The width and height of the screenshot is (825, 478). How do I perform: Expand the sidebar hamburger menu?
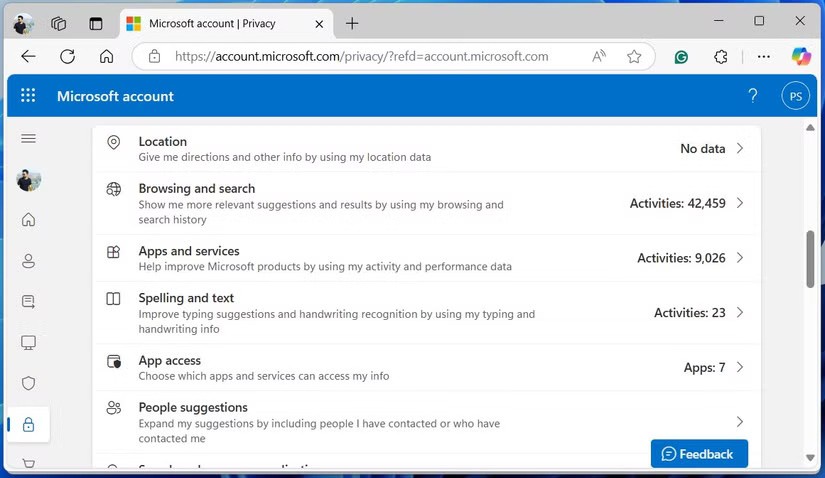point(28,139)
